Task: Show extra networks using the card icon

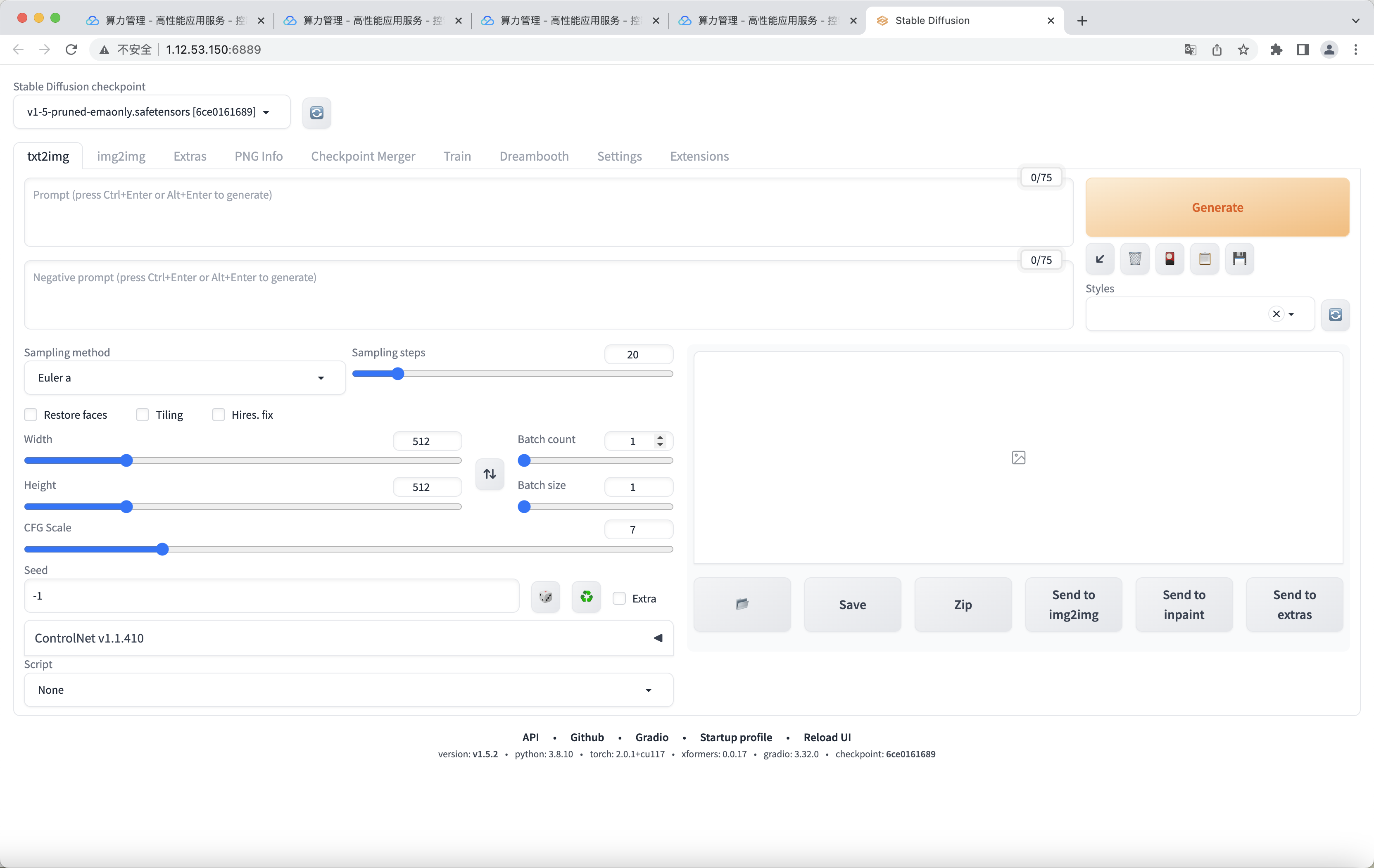Action: pyautogui.click(x=1169, y=259)
